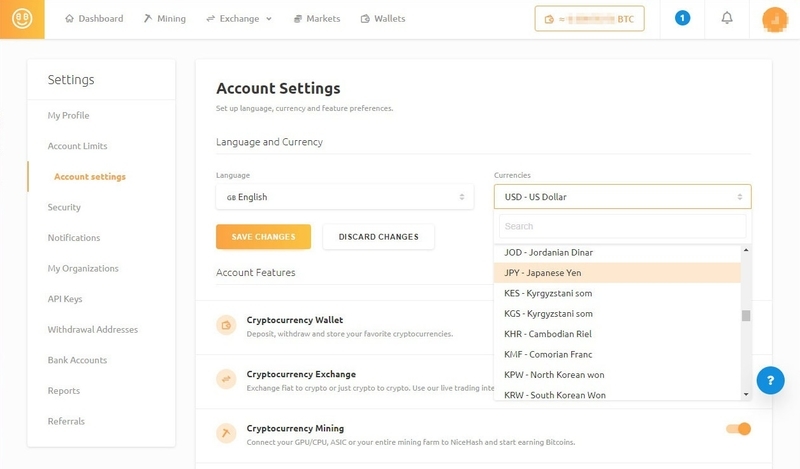This screenshot has width=800, height=469.
Task: Click the currency list scroll up arrow
Action: coord(746,250)
